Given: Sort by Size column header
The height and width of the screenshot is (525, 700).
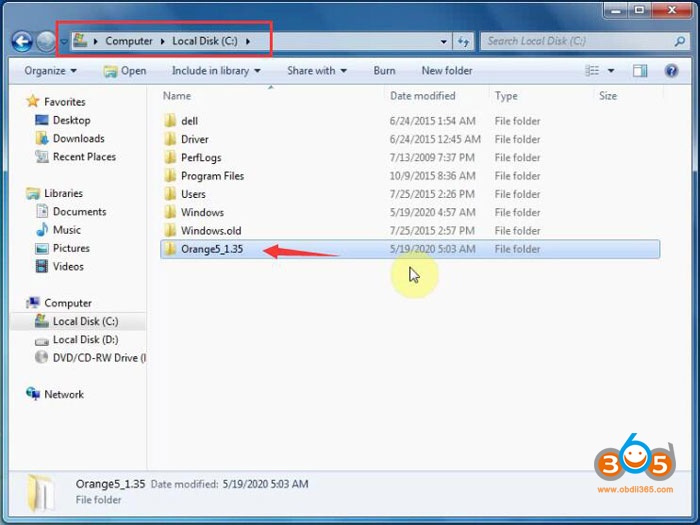Looking at the screenshot, I should point(608,96).
